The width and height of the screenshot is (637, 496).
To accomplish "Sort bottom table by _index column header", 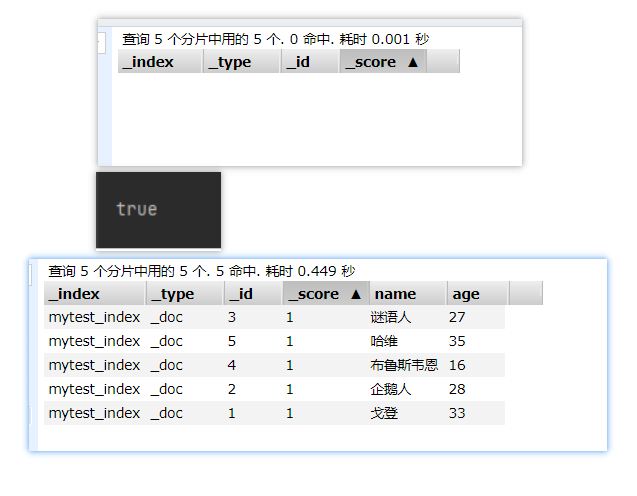I will point(94,293).
